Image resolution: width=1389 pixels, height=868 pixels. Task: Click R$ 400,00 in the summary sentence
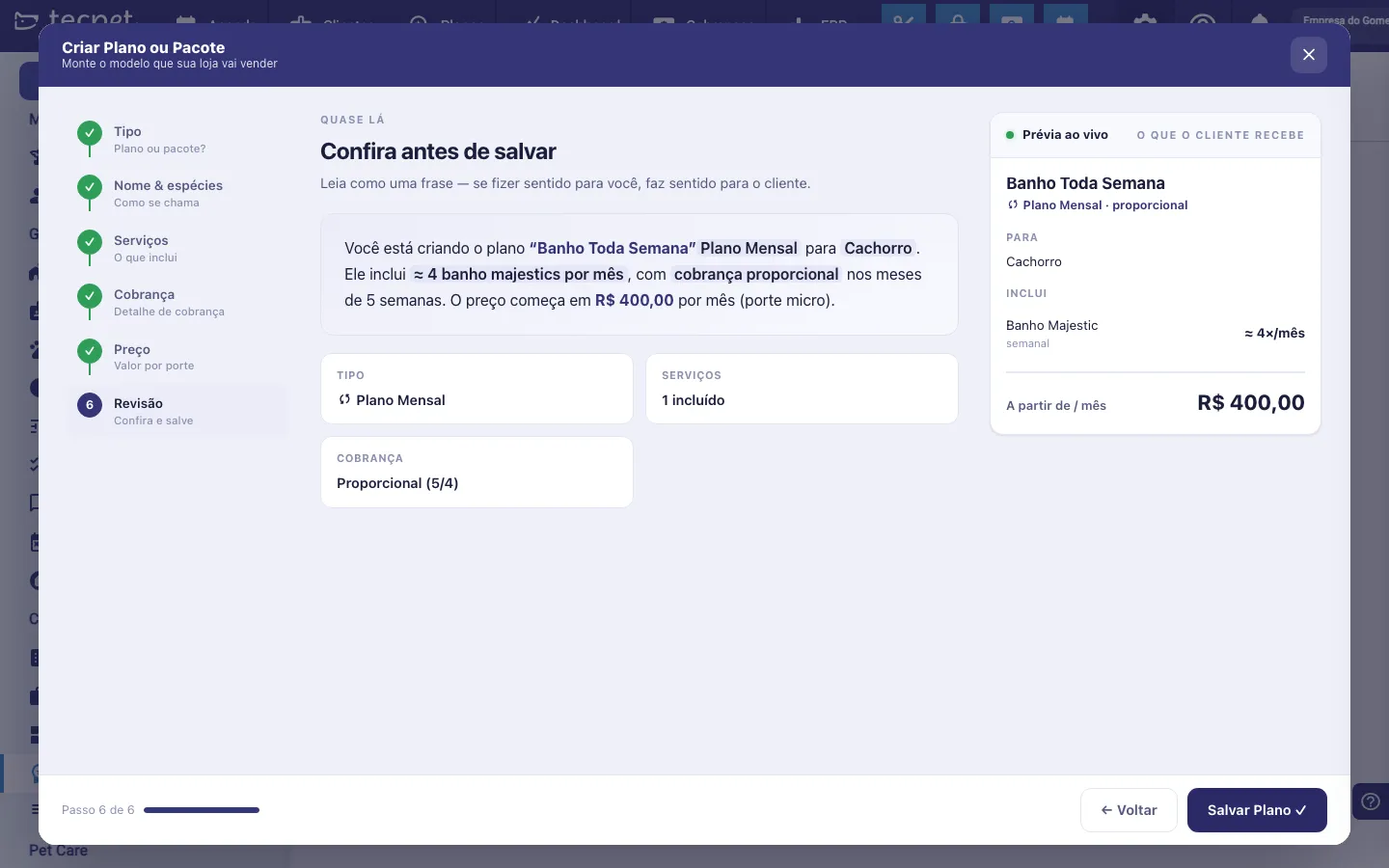pyautogui.click(x=635, y=300)
